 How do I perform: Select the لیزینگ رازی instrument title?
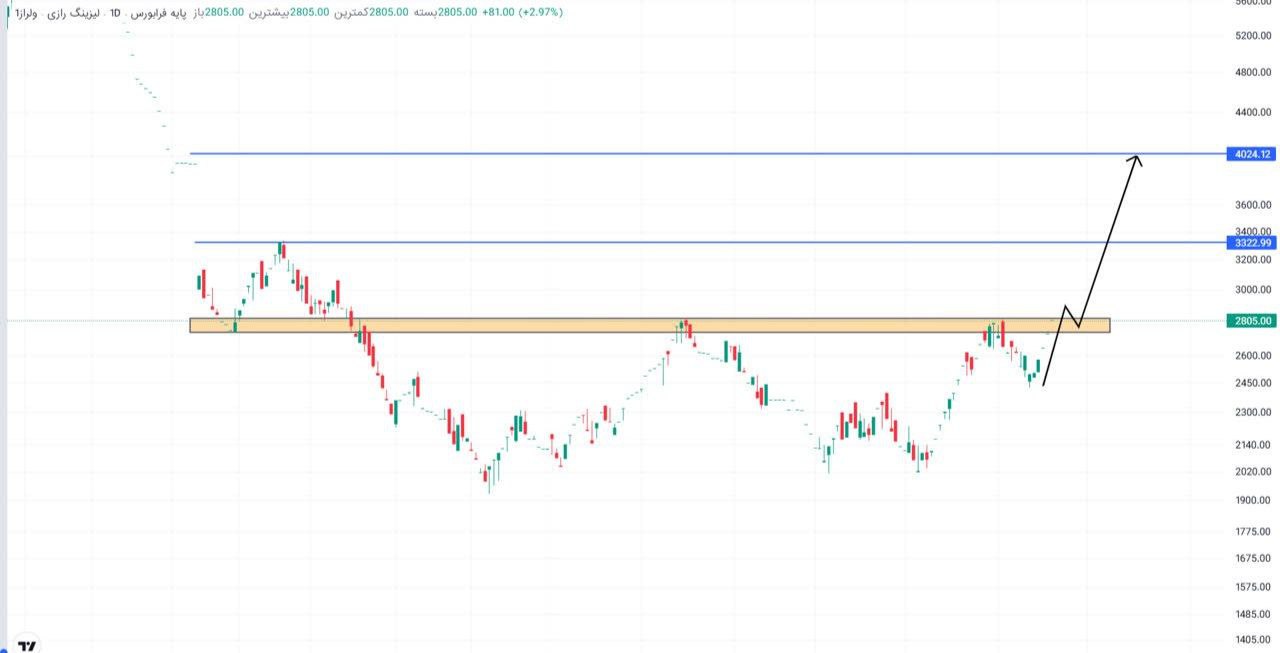click(72, 14)
